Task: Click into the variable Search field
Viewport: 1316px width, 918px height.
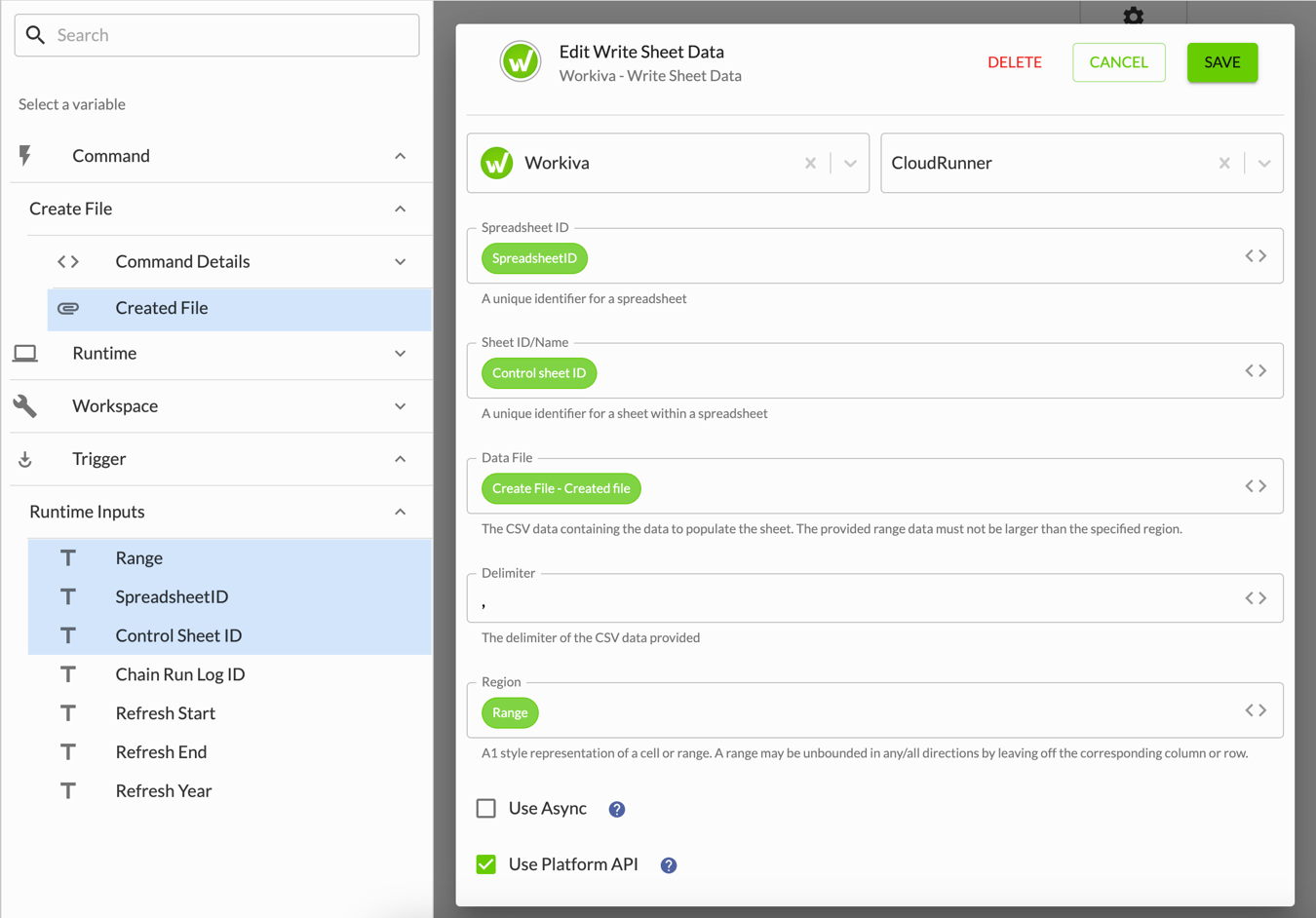Action: [x=217, y=35]
